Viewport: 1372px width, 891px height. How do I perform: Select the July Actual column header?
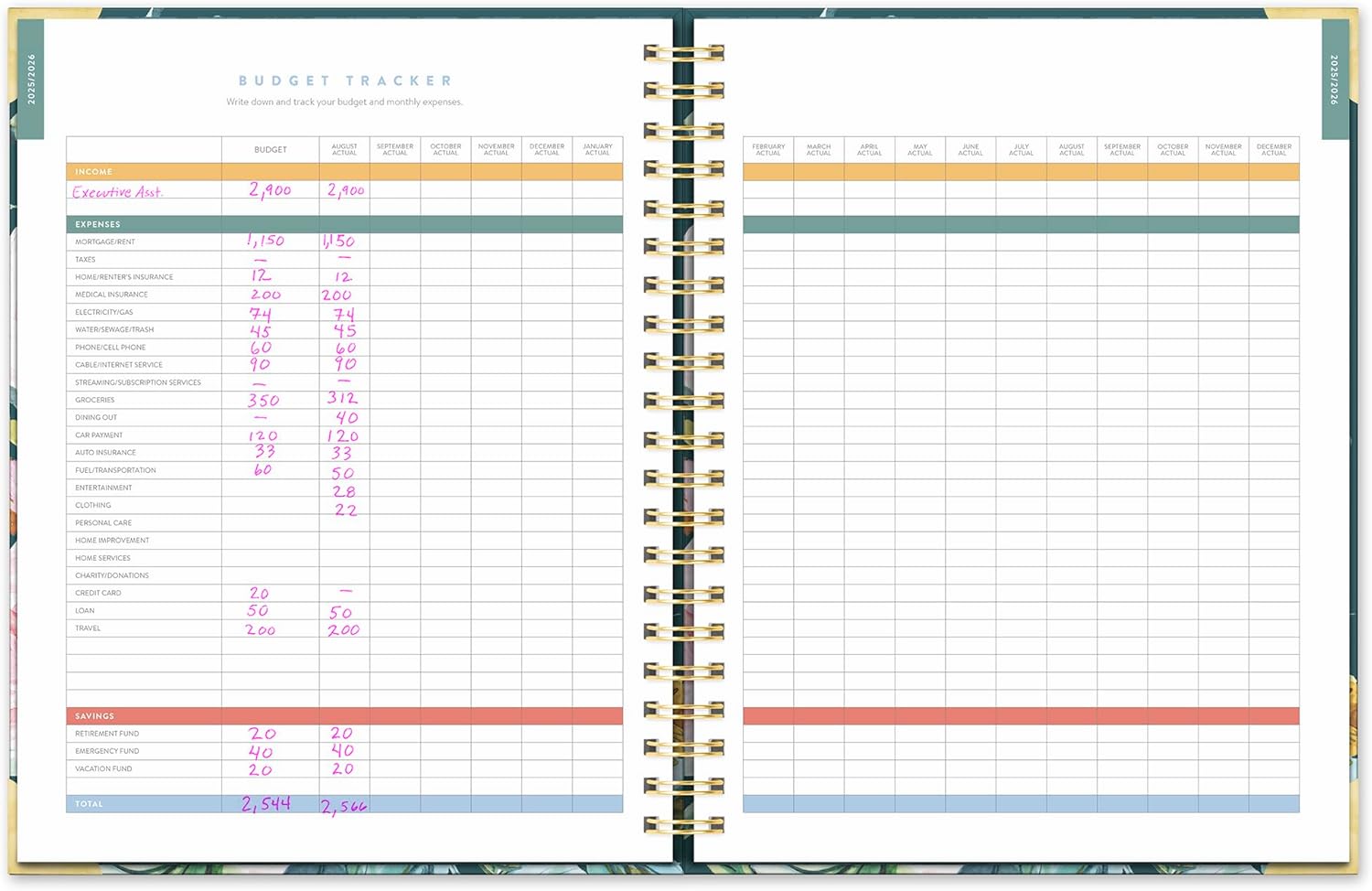pyautogui.click(x=1021, y=150)
